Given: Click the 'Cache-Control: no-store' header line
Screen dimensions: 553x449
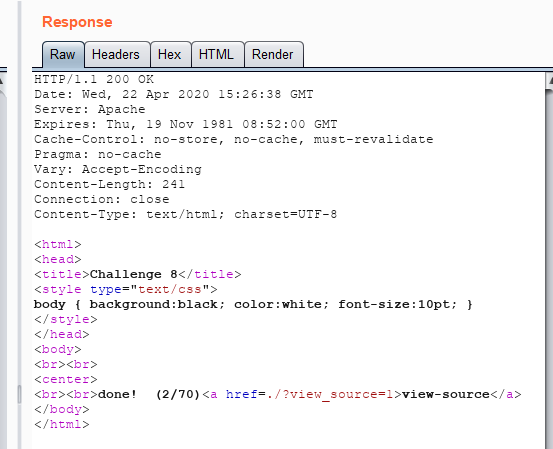Looking at the screenshot, I should [233, 139].
